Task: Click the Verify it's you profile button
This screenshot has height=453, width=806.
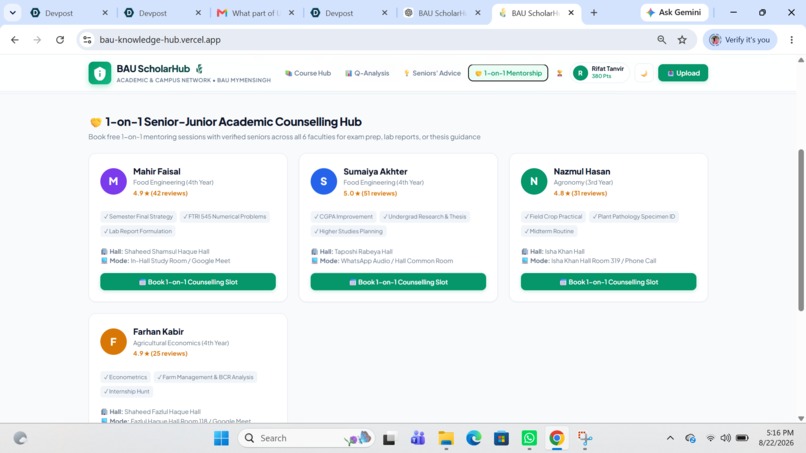Action: pyautogui.click(x=740, y=40)
